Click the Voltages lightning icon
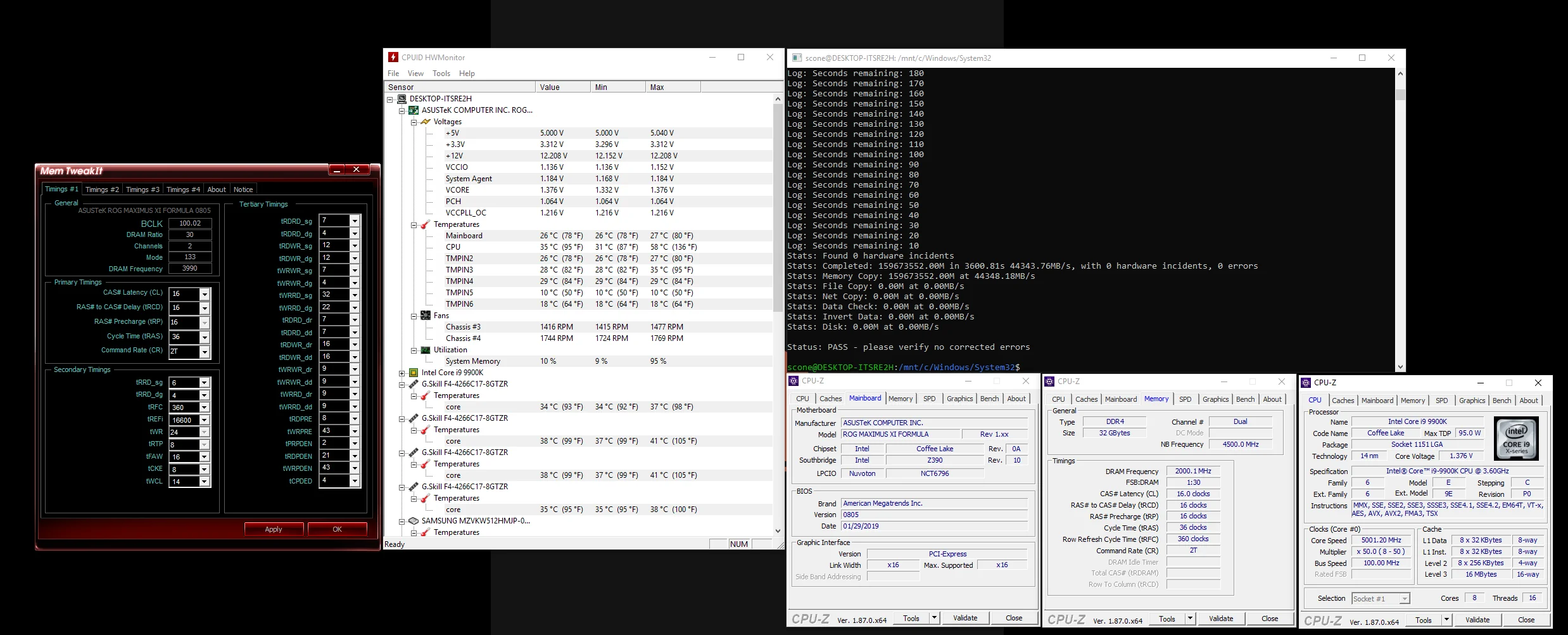The height and width of the screenshot is (635, 1568). [x=426, y=122]
